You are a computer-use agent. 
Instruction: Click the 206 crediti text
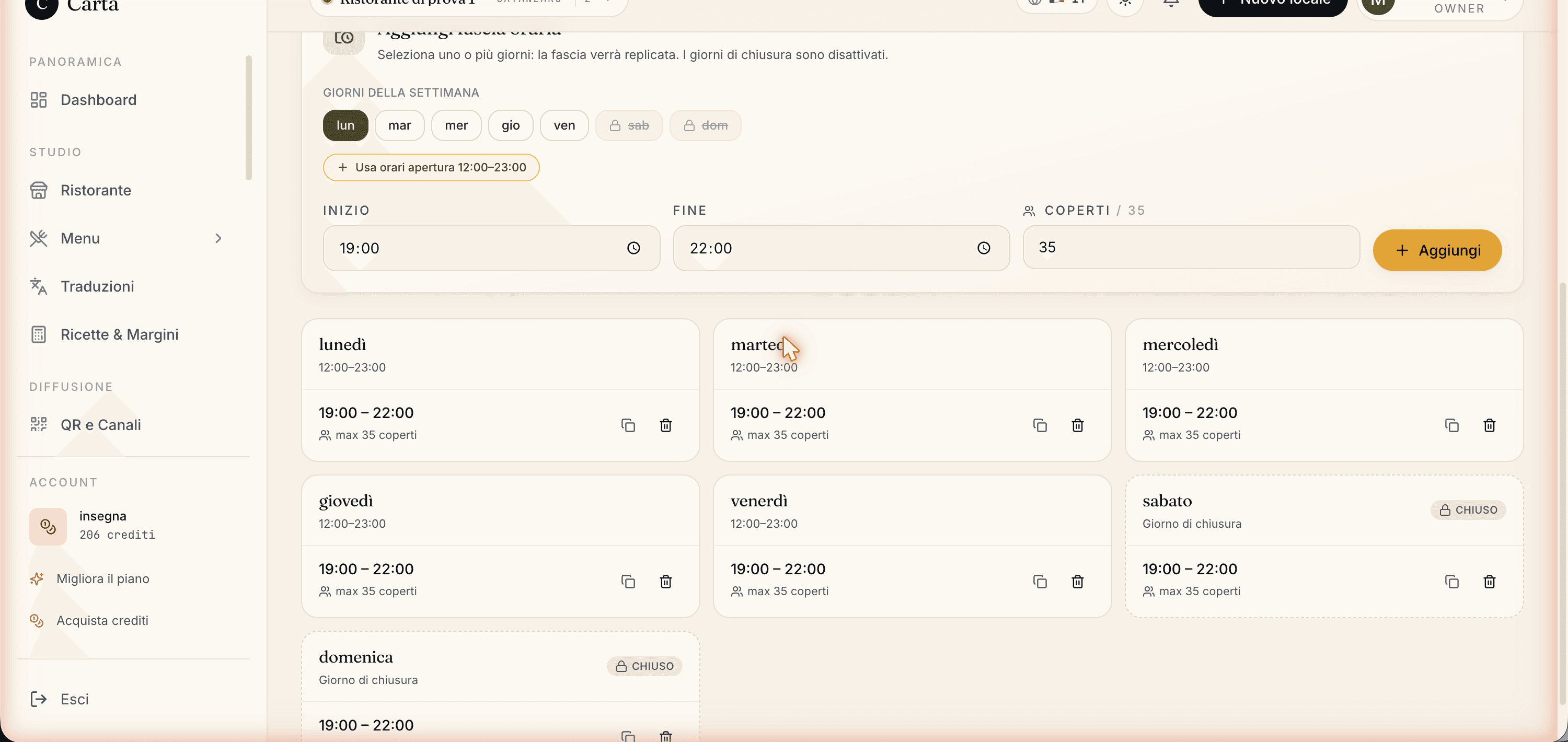tap(118, 535)
